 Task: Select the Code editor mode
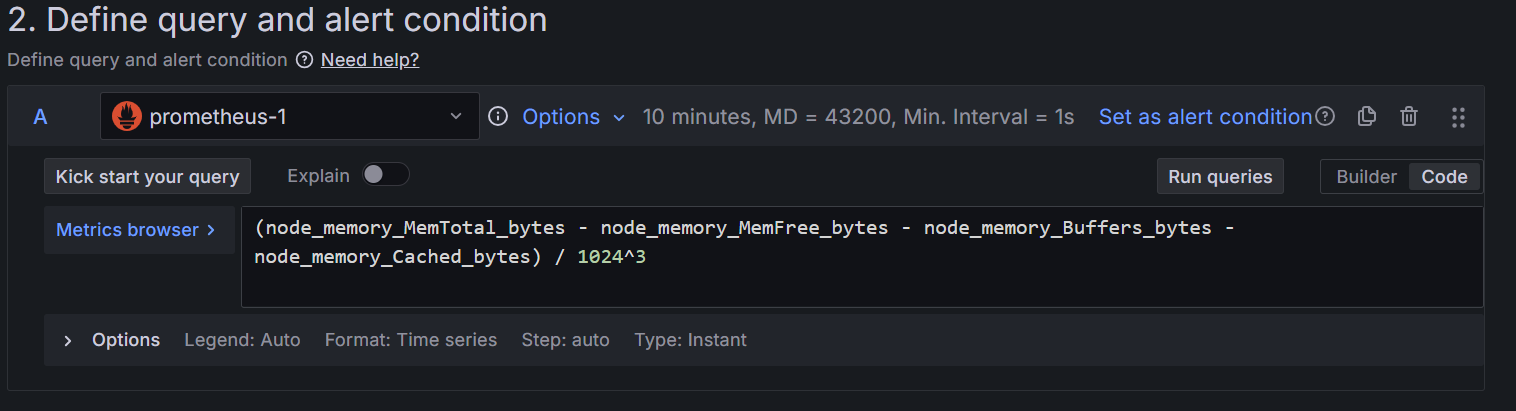click(1444, 177)
